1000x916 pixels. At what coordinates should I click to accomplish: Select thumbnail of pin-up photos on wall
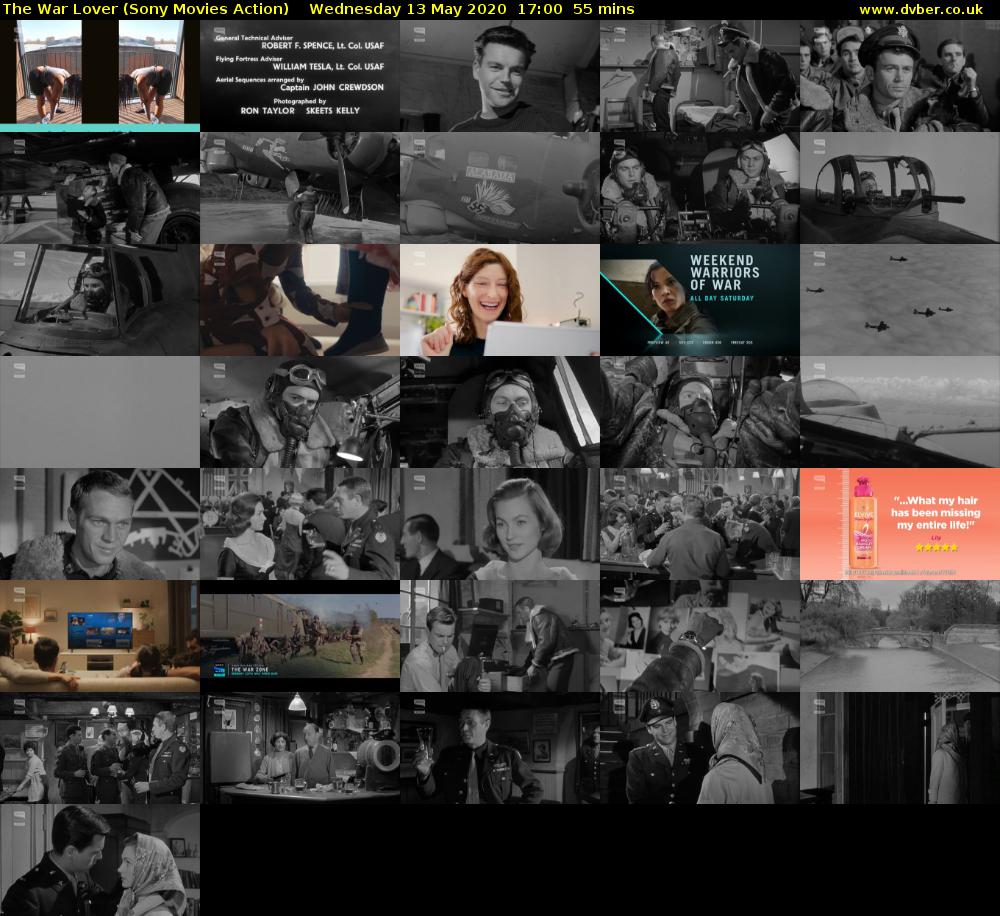point(700,636)
